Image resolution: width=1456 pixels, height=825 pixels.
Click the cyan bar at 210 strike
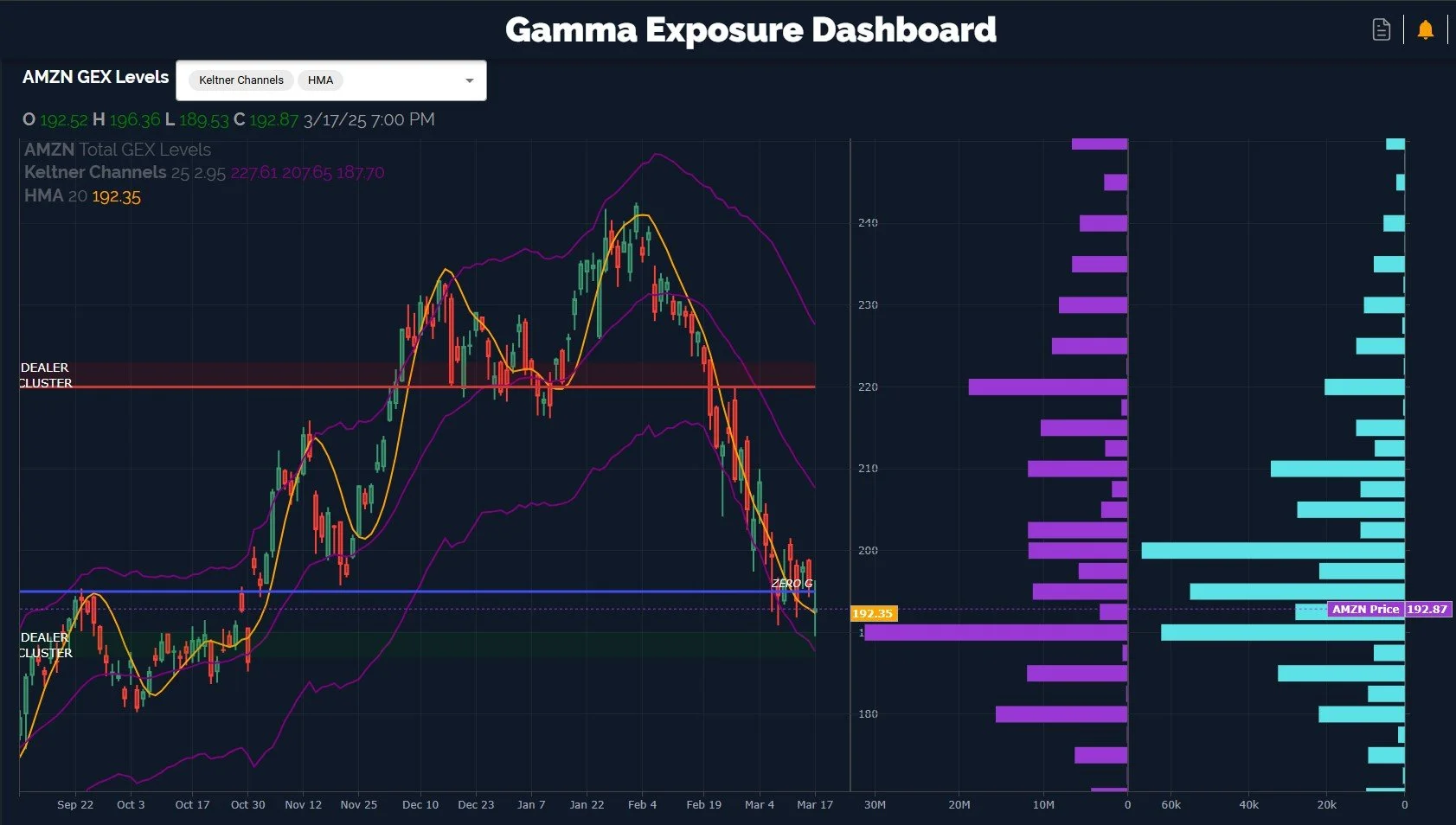(x=1337, y=469)
